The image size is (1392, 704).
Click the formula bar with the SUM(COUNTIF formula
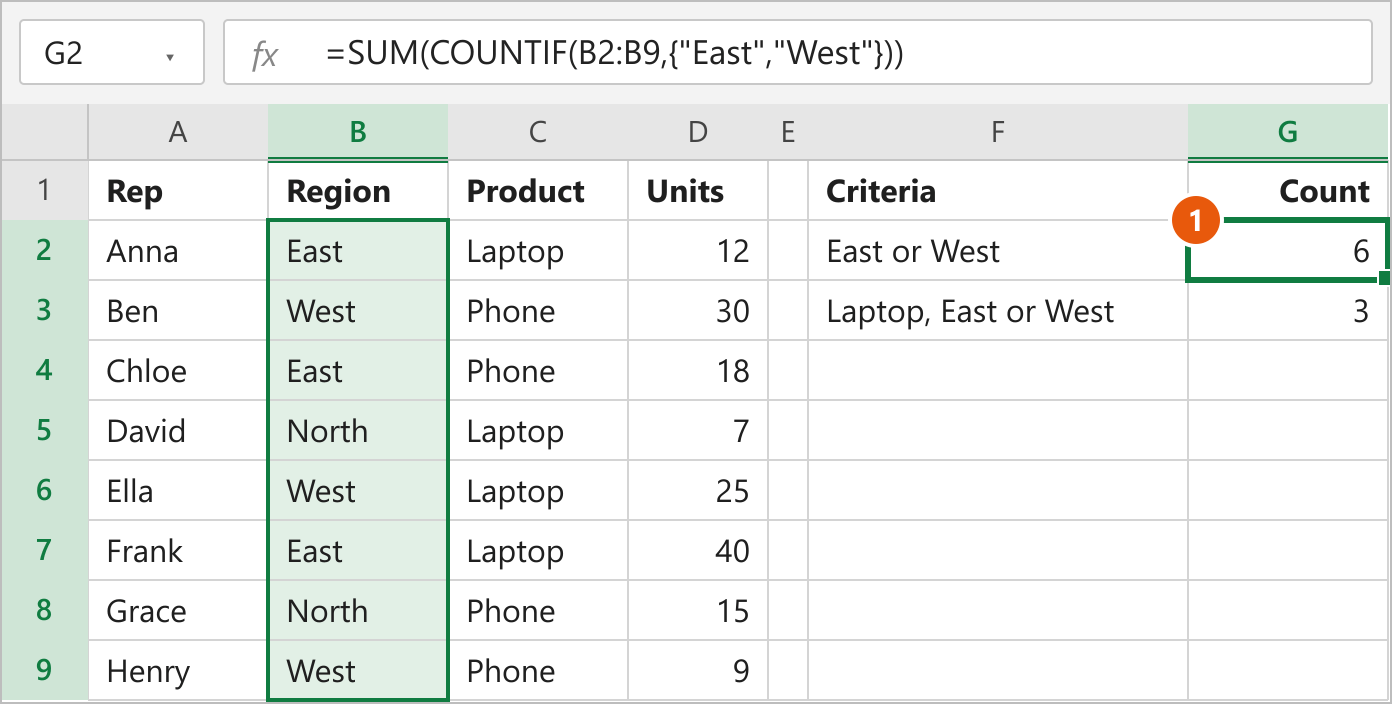click(798, 52)
